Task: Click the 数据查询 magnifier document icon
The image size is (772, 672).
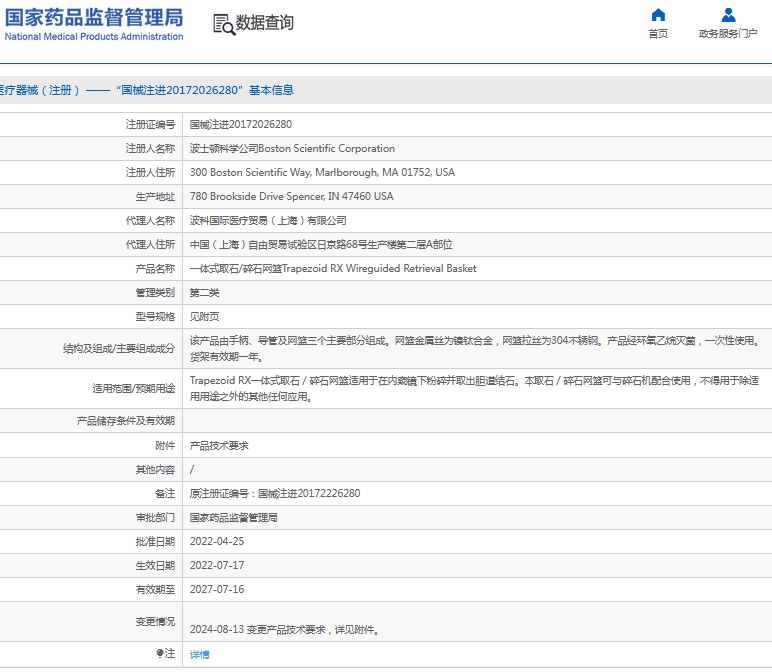Action: 224,24
